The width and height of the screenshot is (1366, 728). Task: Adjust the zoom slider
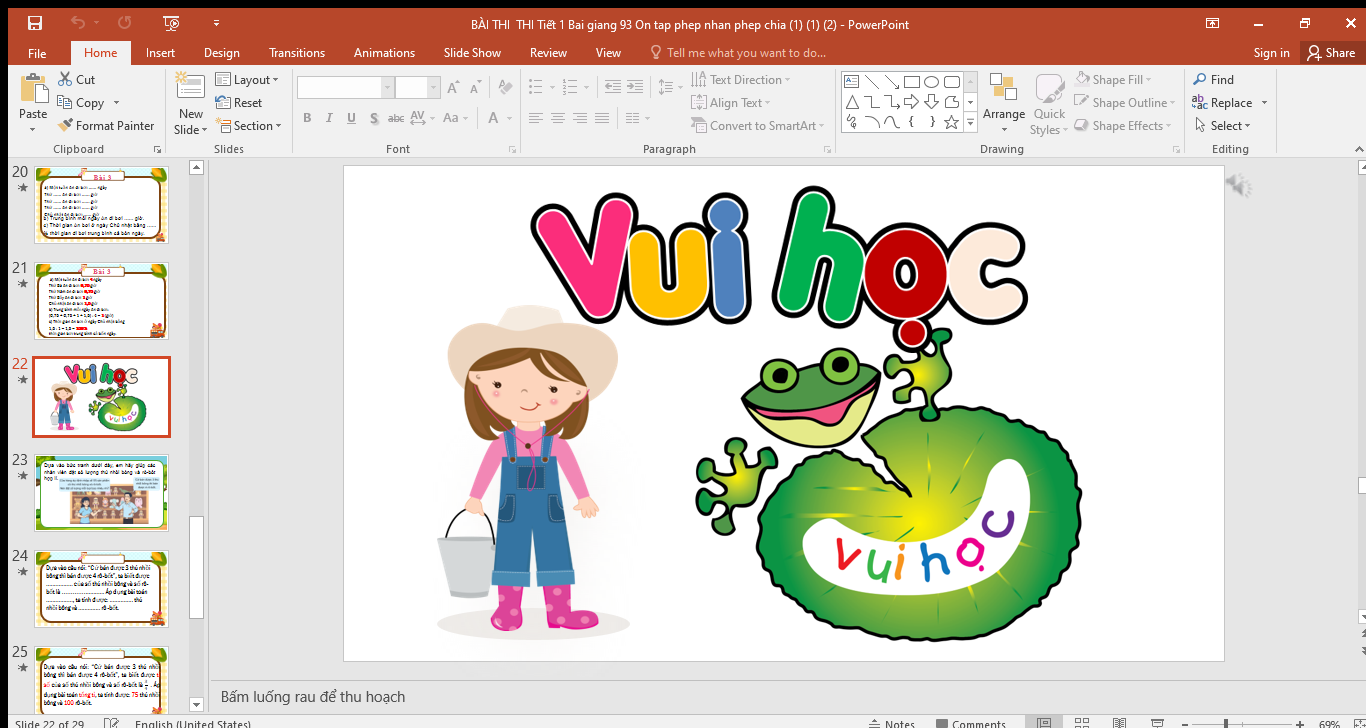point(1225,723)
